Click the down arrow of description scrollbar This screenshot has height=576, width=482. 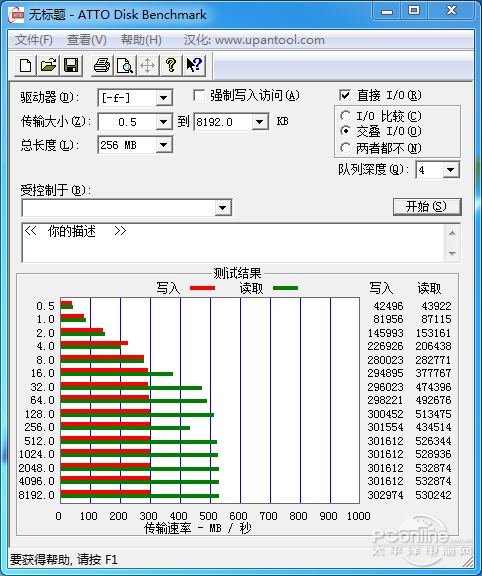click(x=452, y=254)
